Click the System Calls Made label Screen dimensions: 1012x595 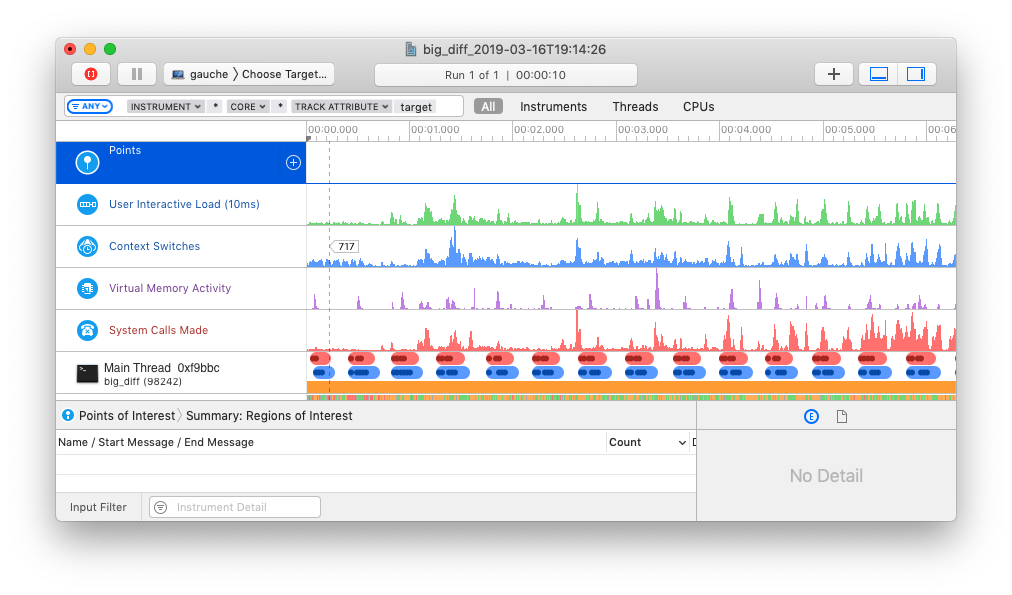158,330
